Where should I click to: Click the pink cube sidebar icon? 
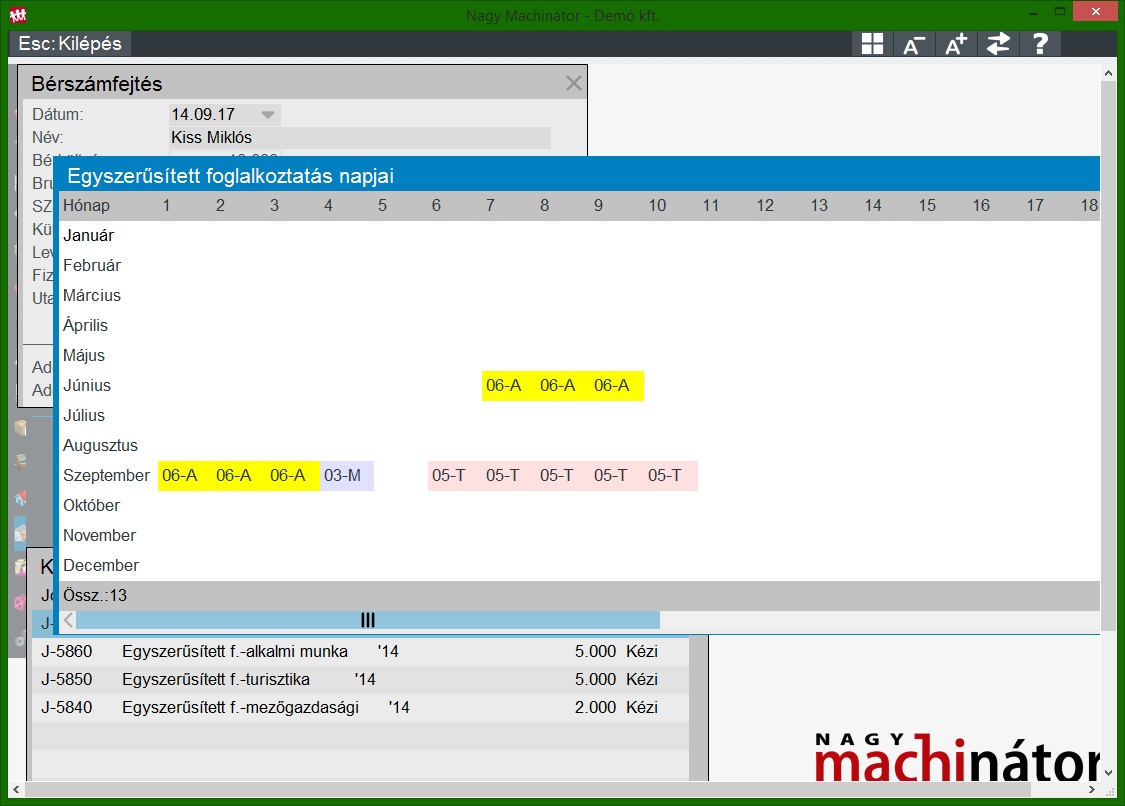click(x=21, y=603)
